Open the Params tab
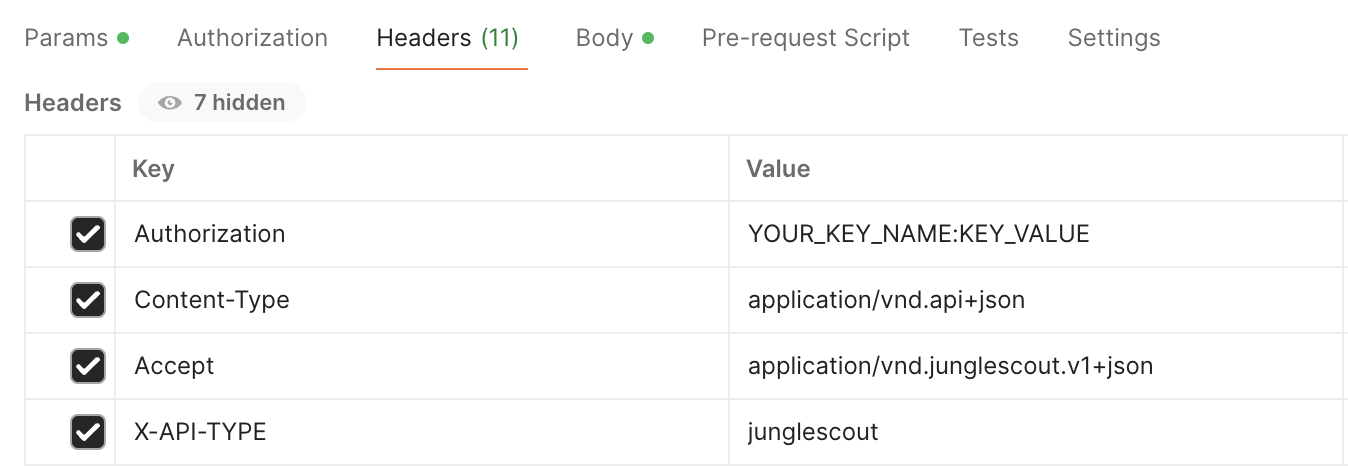The image size is (1348, 466). [x=76, y=38]
